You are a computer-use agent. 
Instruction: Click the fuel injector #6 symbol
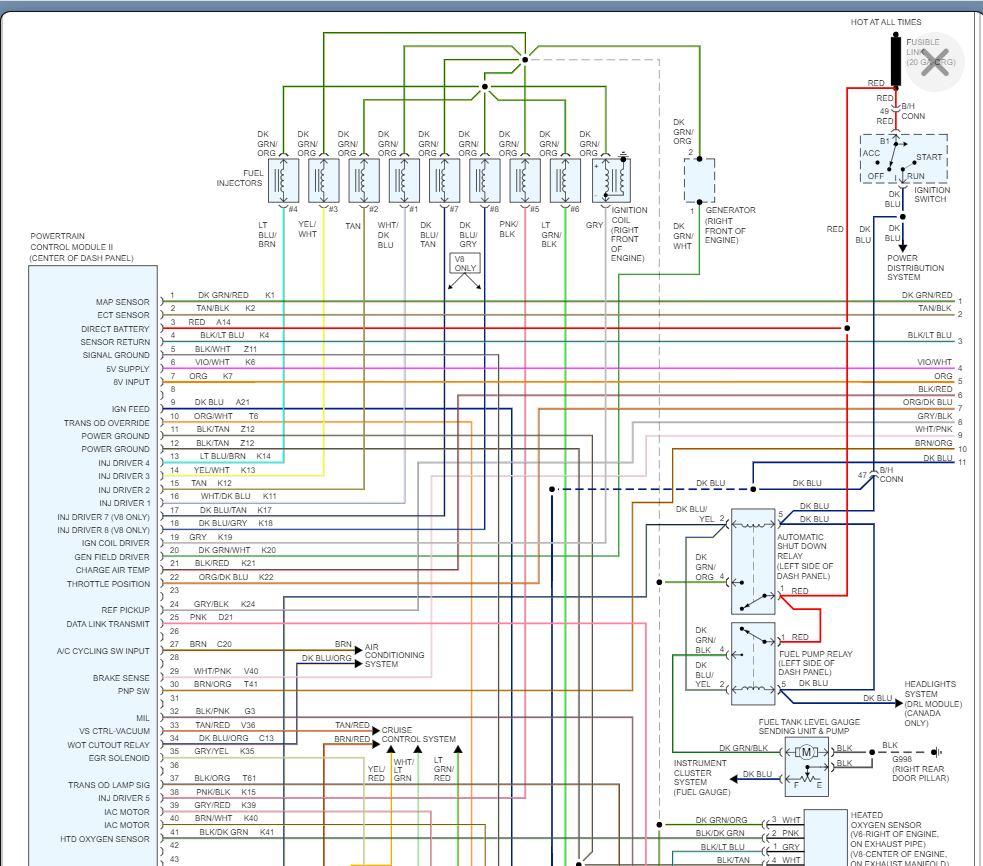(x=566, y=180)
